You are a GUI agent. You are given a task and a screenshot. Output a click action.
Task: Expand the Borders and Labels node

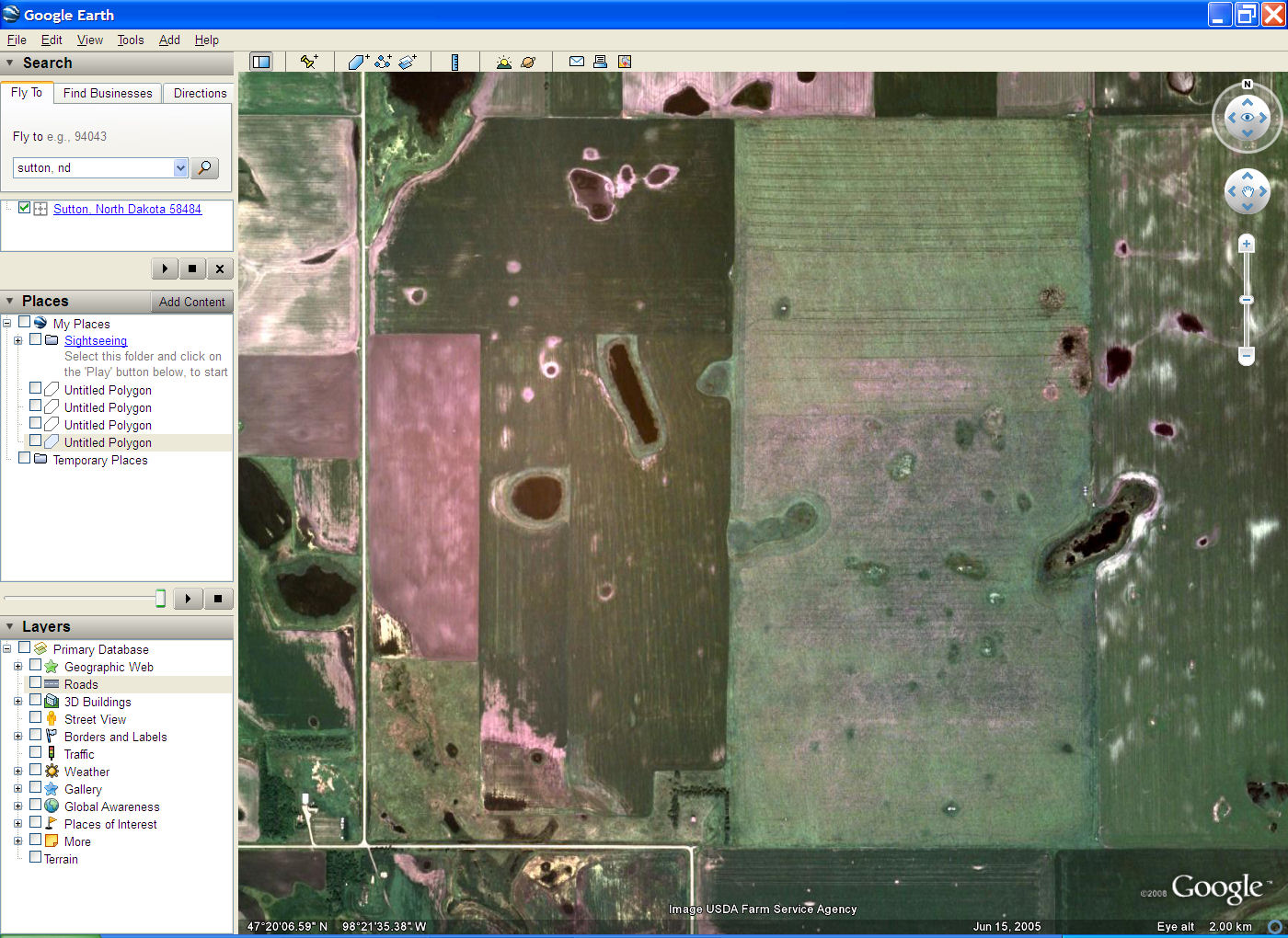pyautogui.click(x=17, y=737)
